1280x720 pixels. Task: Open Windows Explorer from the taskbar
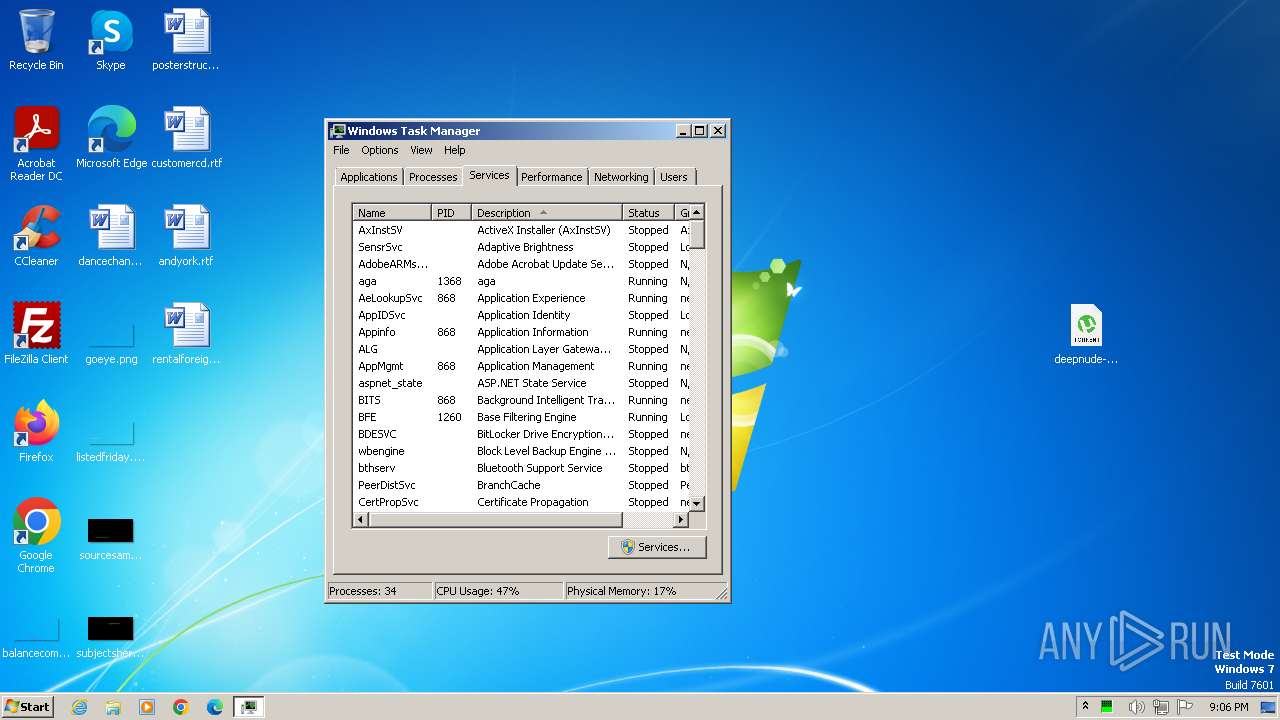(113, 707)
